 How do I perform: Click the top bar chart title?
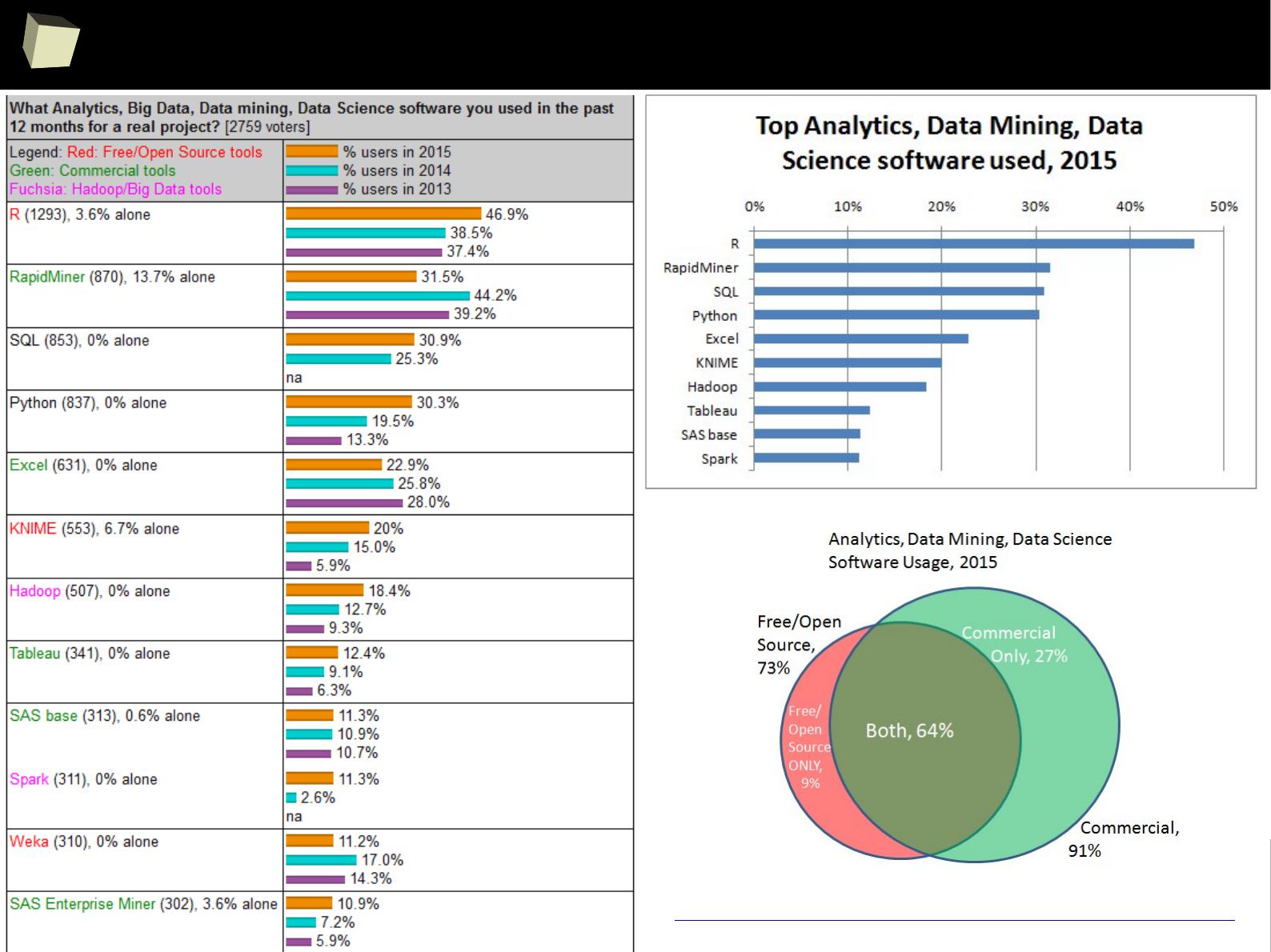[949, 142]
